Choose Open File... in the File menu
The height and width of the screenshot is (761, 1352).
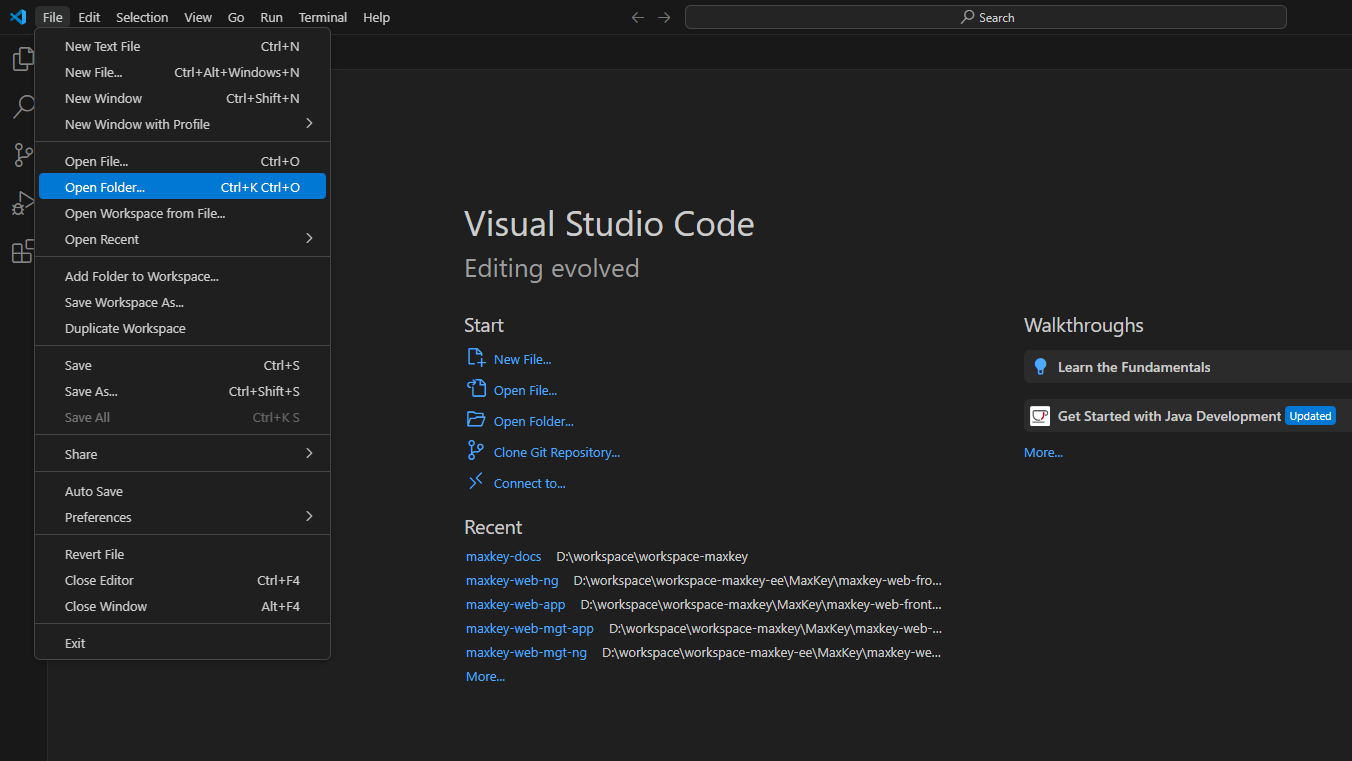point(182,161)
